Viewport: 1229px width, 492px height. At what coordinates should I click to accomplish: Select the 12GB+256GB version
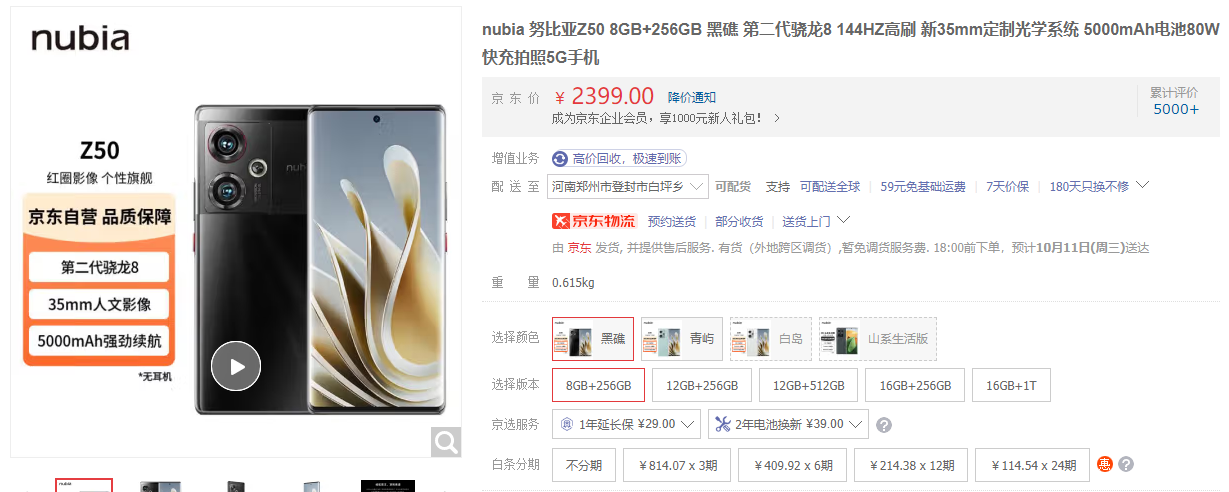[x=701, y=385]
